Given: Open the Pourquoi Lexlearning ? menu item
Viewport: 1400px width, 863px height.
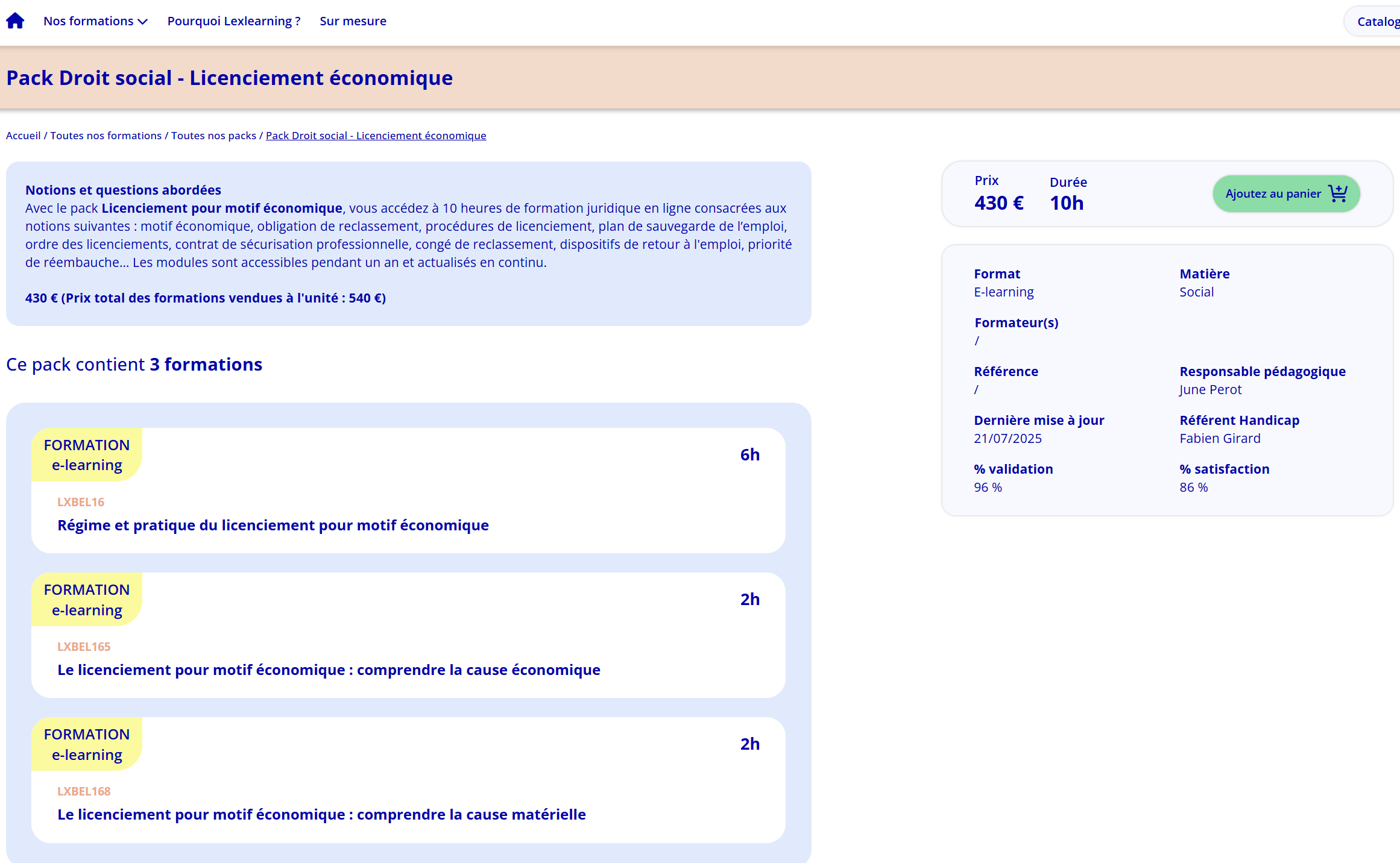Looking at the screenshot, I should coord(234,21).
